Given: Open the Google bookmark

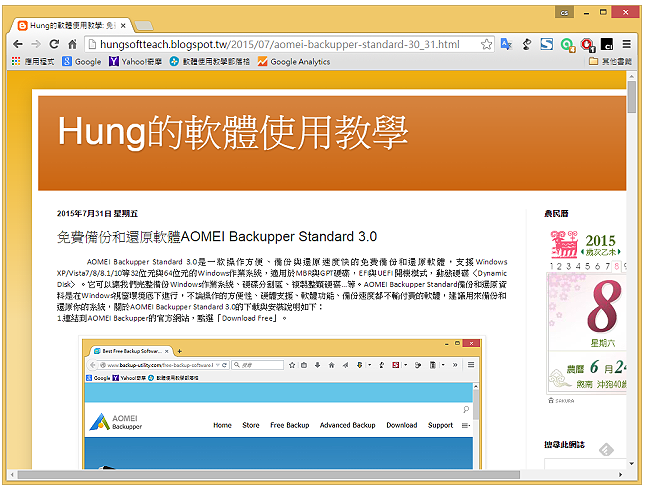Looking at the screenshot, I should pyautogui.click(x=82, y=61).
